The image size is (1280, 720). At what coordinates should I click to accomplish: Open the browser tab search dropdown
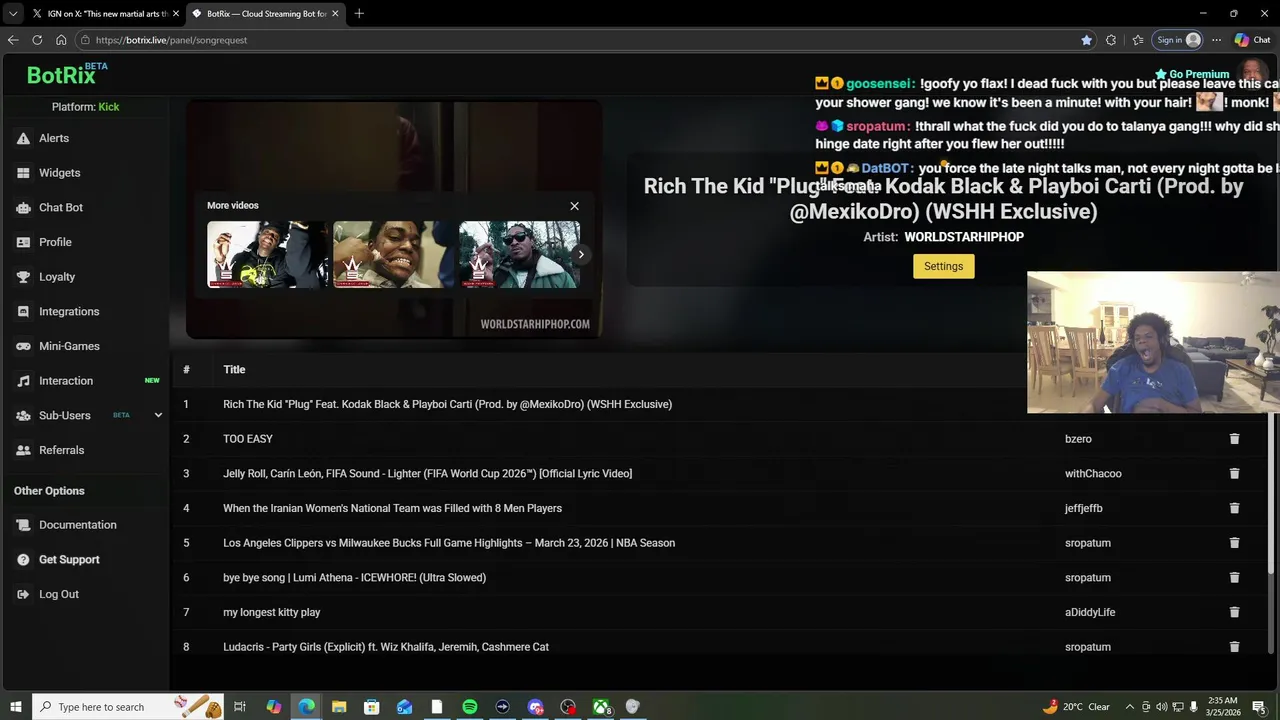(x=12, y=14)
